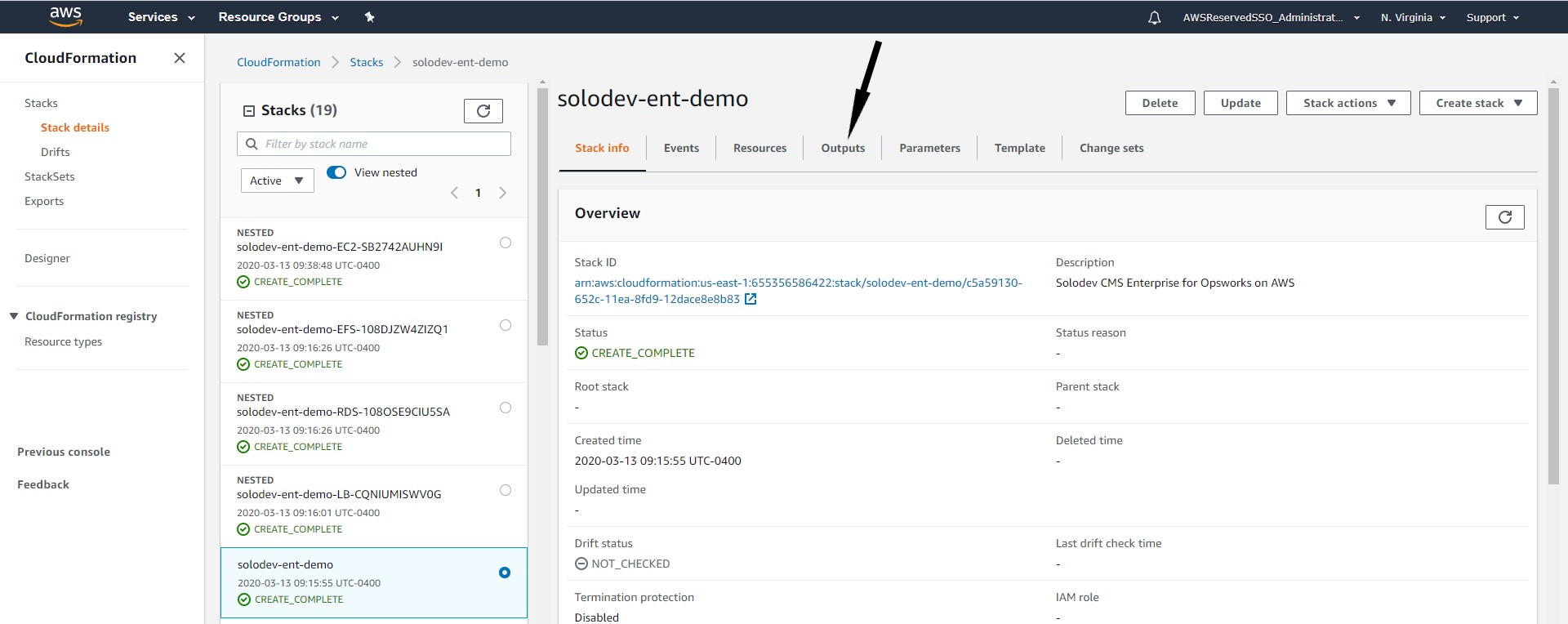Screen dimensions: 1568x624
Task: Open the Create stack dropdown
Action: [x=1478, y=103]
